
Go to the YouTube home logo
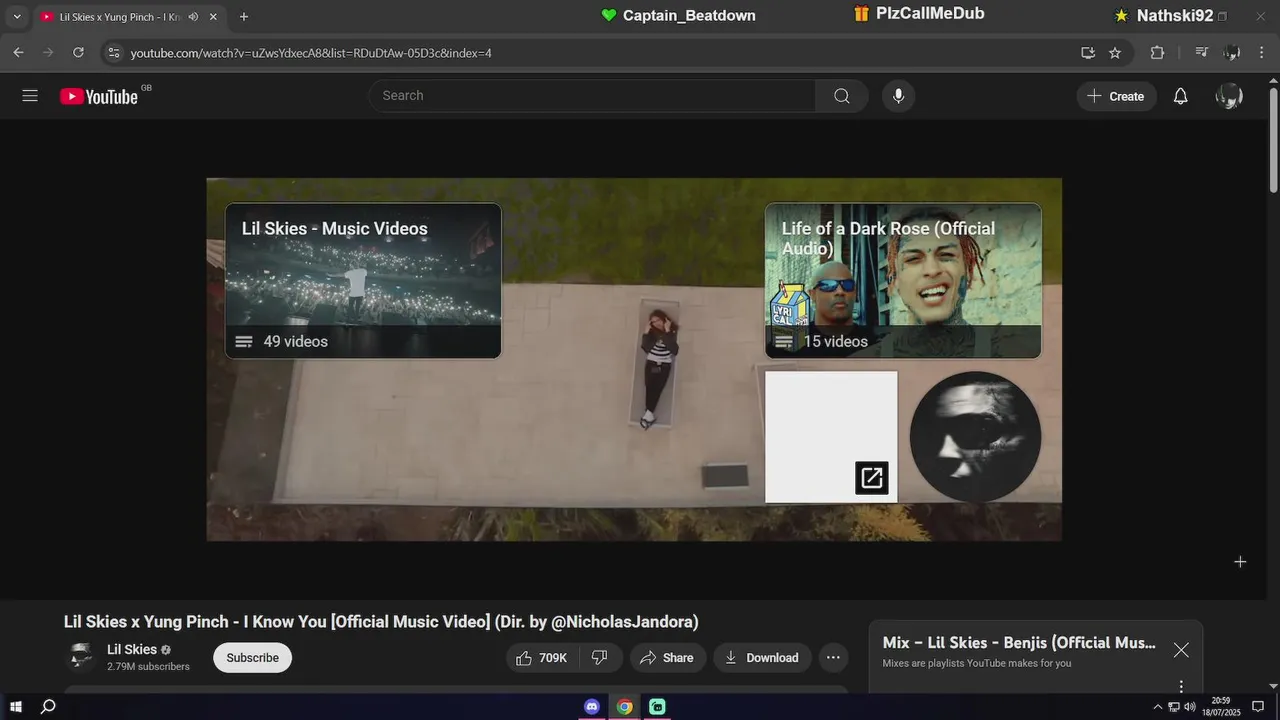(99, 96)
